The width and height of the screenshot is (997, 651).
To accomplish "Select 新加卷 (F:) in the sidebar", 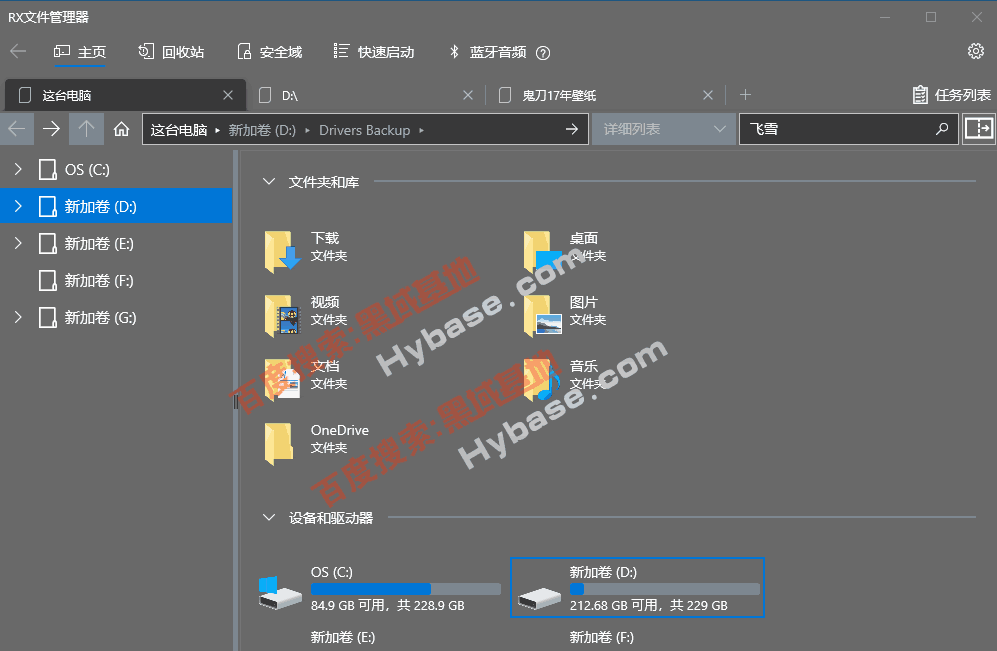I will tap(116, 280).
